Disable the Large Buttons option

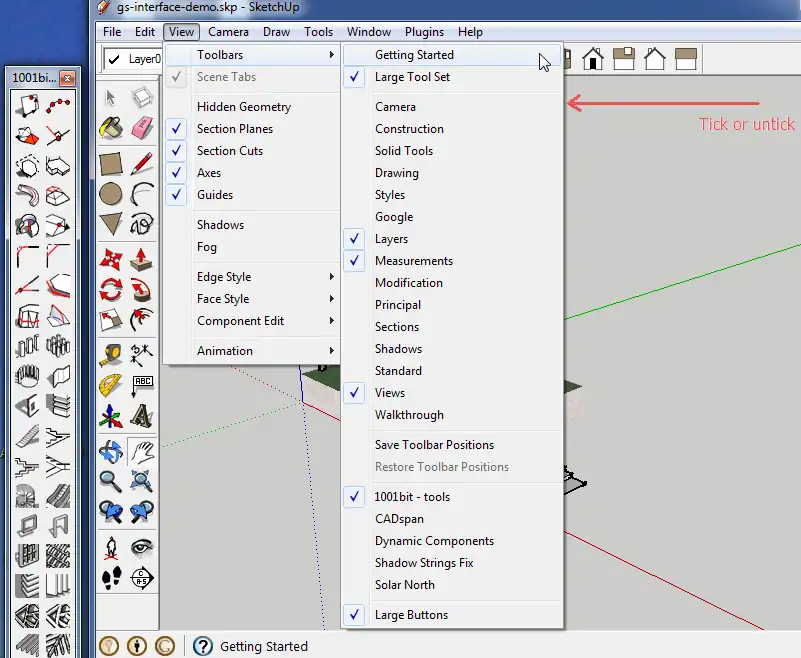coord(411,615)
